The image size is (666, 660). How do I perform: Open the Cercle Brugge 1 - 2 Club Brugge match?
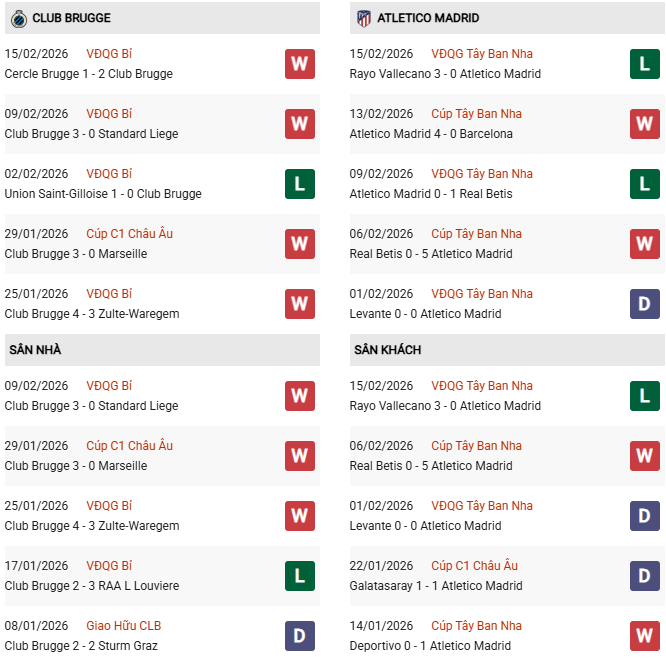tap(89, 74)
